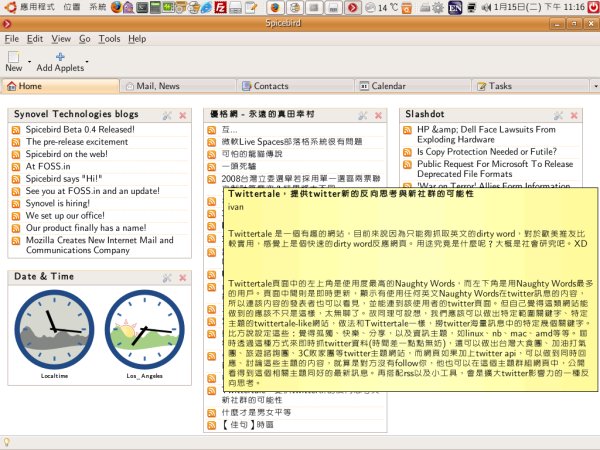Expand the New button dropdown arrow

click(29, 61)
